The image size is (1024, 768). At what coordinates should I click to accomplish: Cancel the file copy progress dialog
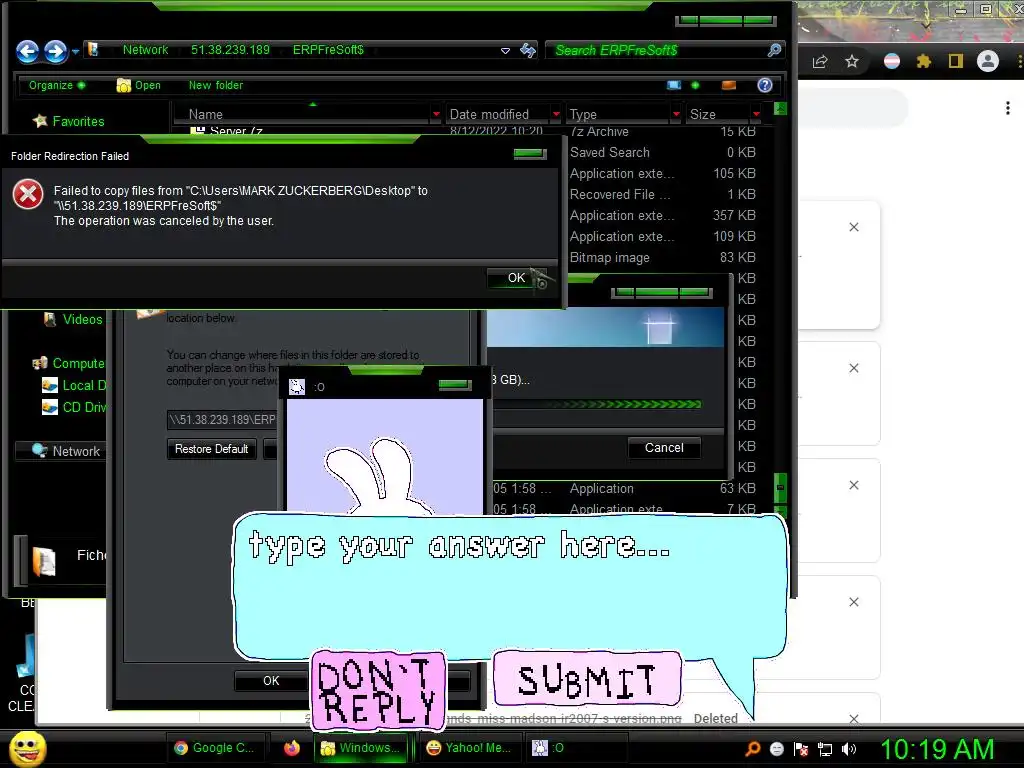[x=664, y=447]
